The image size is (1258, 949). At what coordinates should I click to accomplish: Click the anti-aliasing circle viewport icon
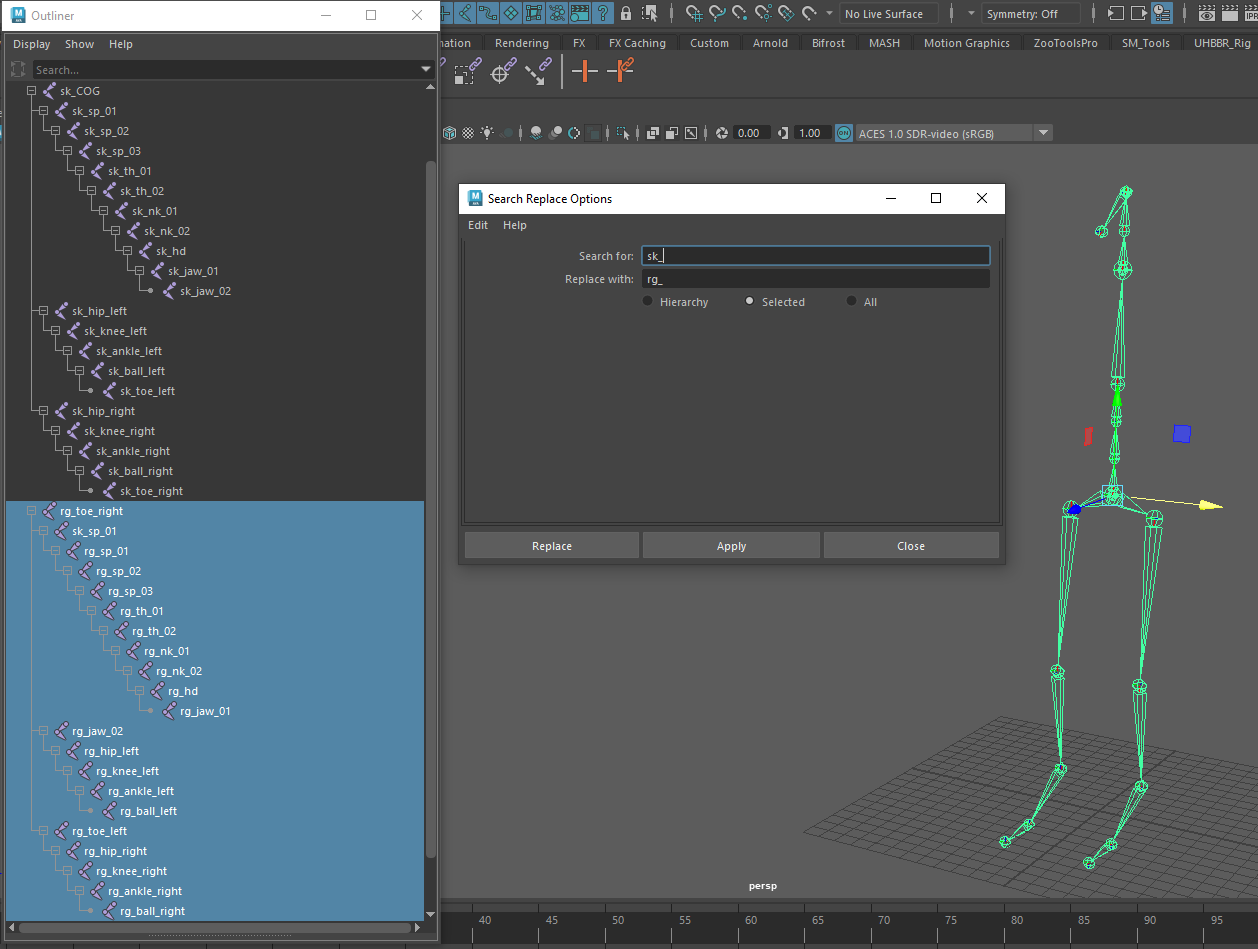(x=574, y=133)
